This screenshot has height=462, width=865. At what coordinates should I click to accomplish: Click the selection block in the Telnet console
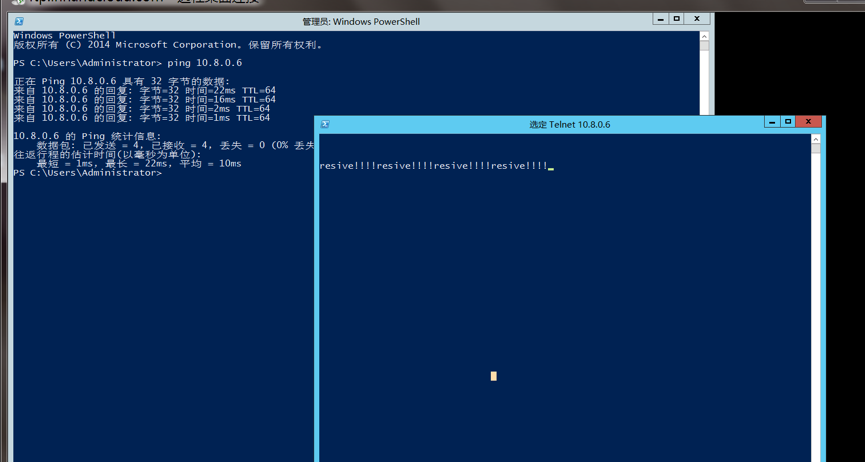click(x=493, y=376)
